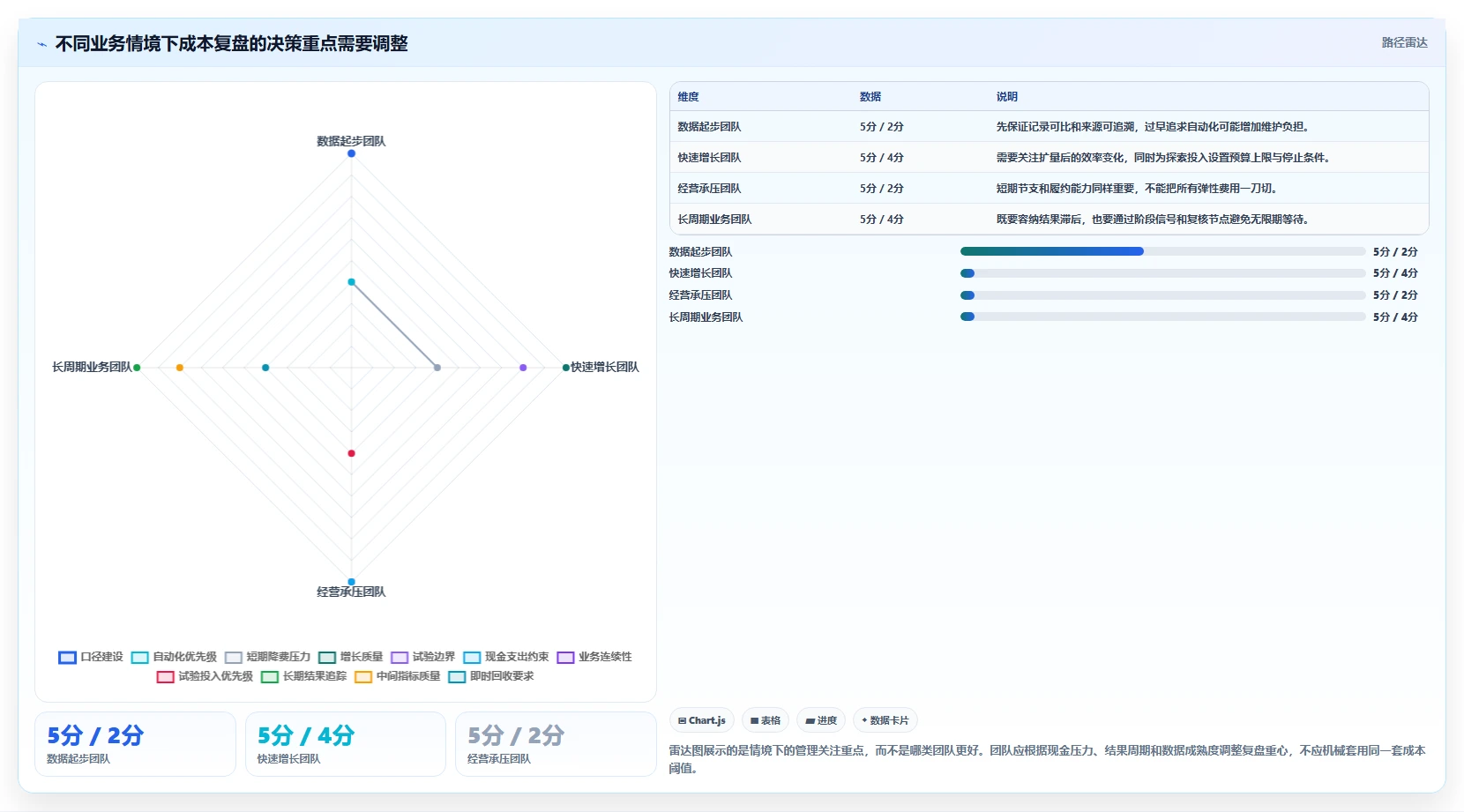Image resolution: width=1464 pixels, height=812 pixels.
Task: Click the footer note starting 雷达图展示的是情境下
Action: [x=1047, y=759]
